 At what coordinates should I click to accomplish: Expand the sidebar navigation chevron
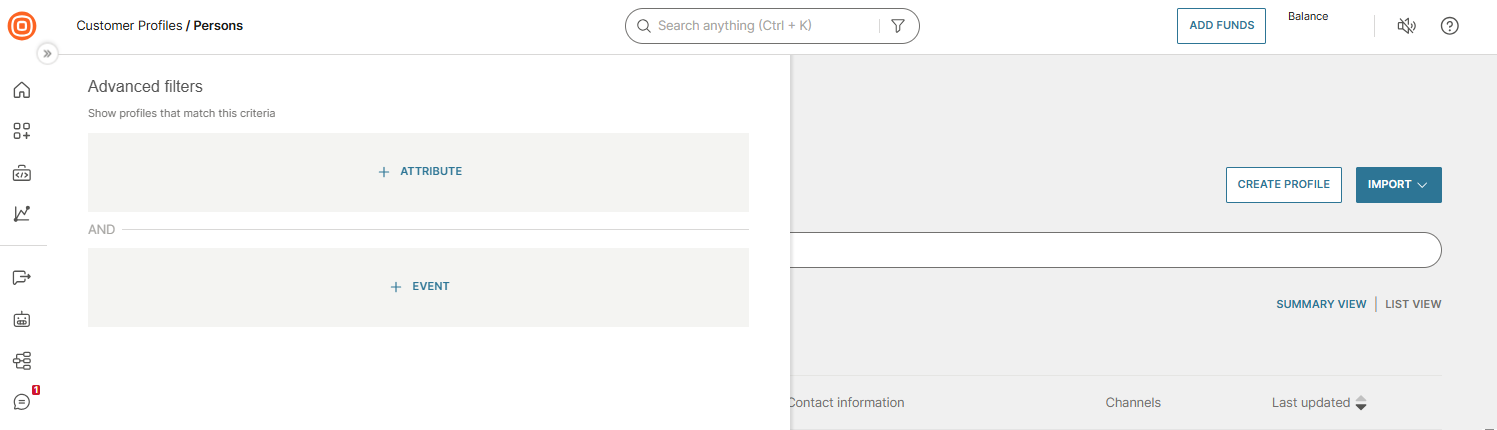(47, 54)
